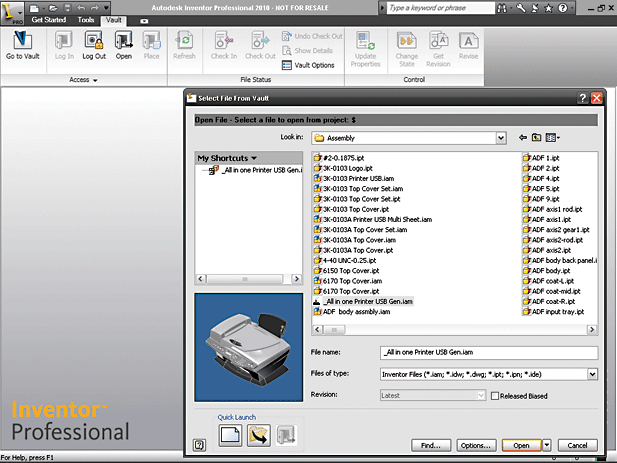Click the Open from Vault ribbon icon
Screen dimensions: 617x463
click(124, 41)
